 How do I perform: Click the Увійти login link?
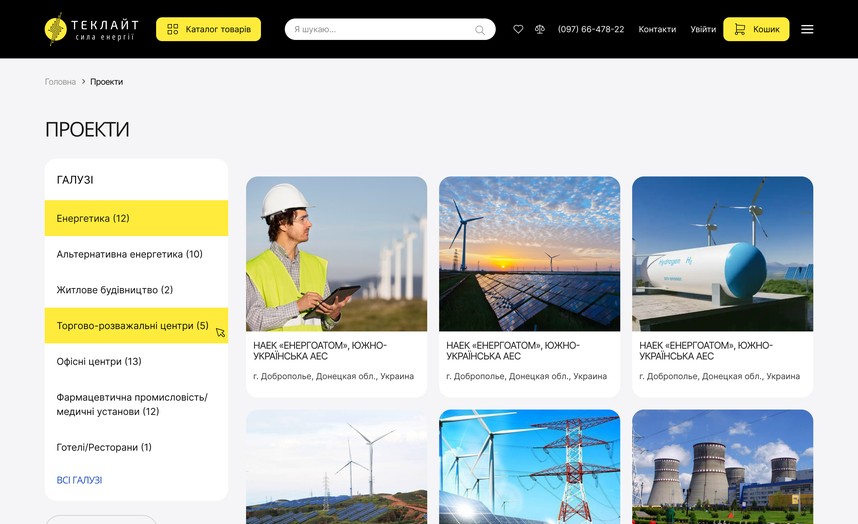pos(703,30)
